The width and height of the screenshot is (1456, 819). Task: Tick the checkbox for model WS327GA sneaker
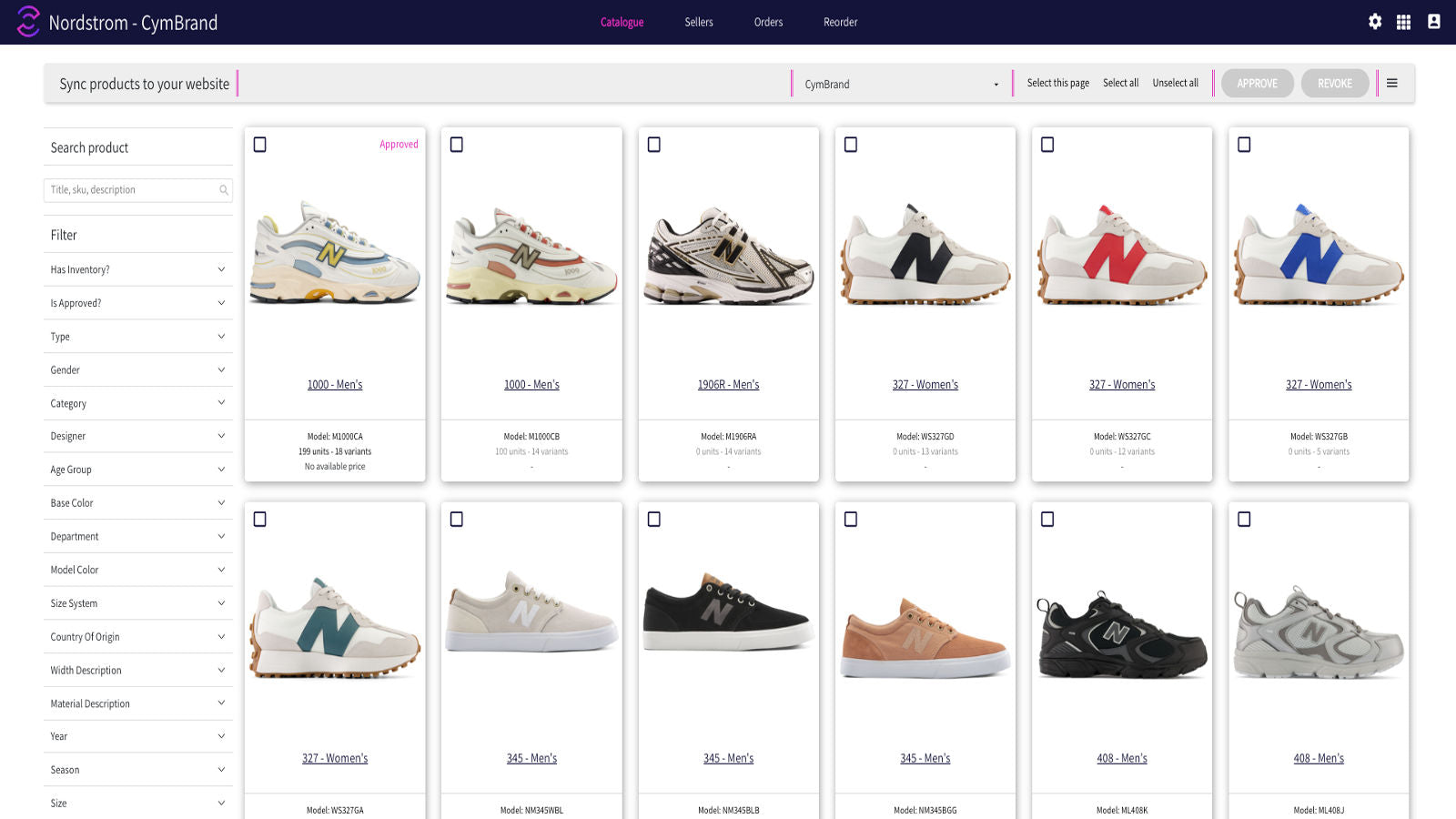(261, 519)
